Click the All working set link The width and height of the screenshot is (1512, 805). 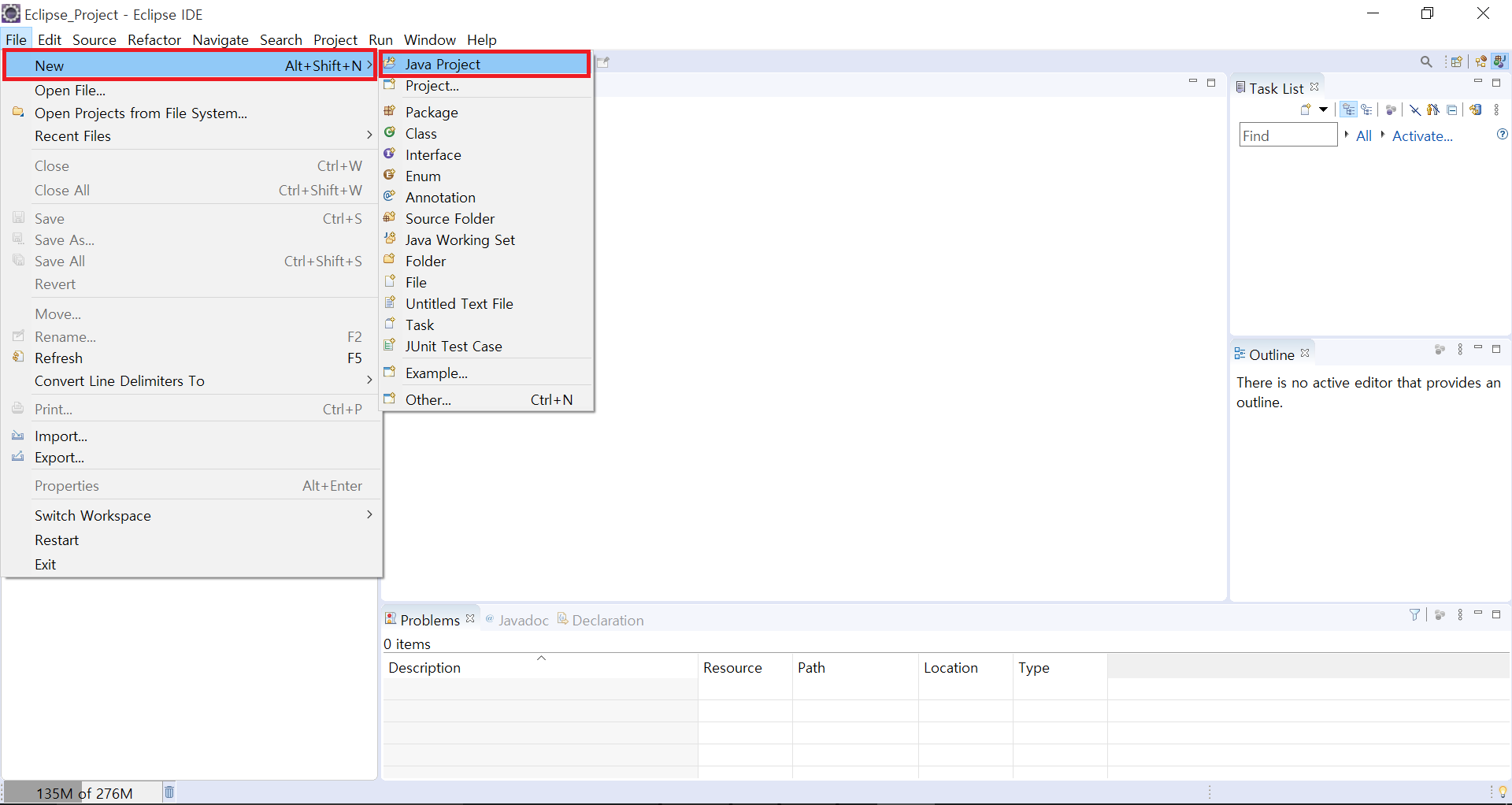(1364, 135)
